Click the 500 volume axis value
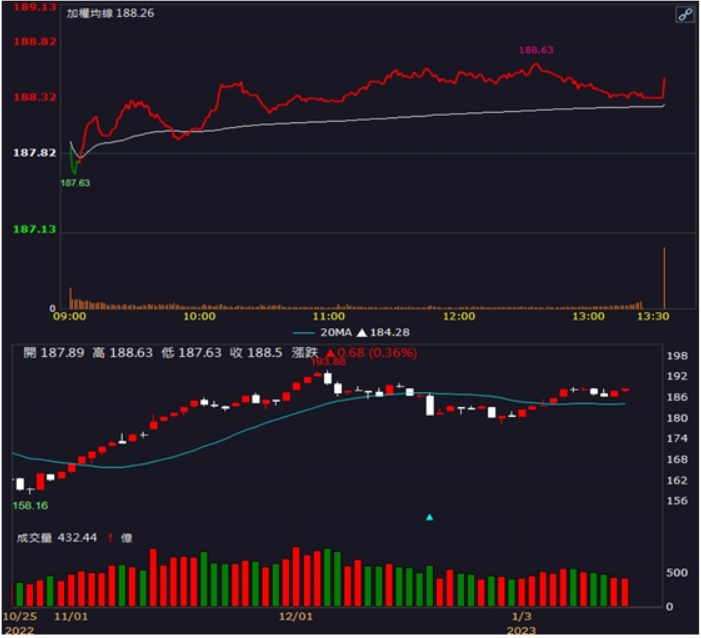 (x=677, y=573)
